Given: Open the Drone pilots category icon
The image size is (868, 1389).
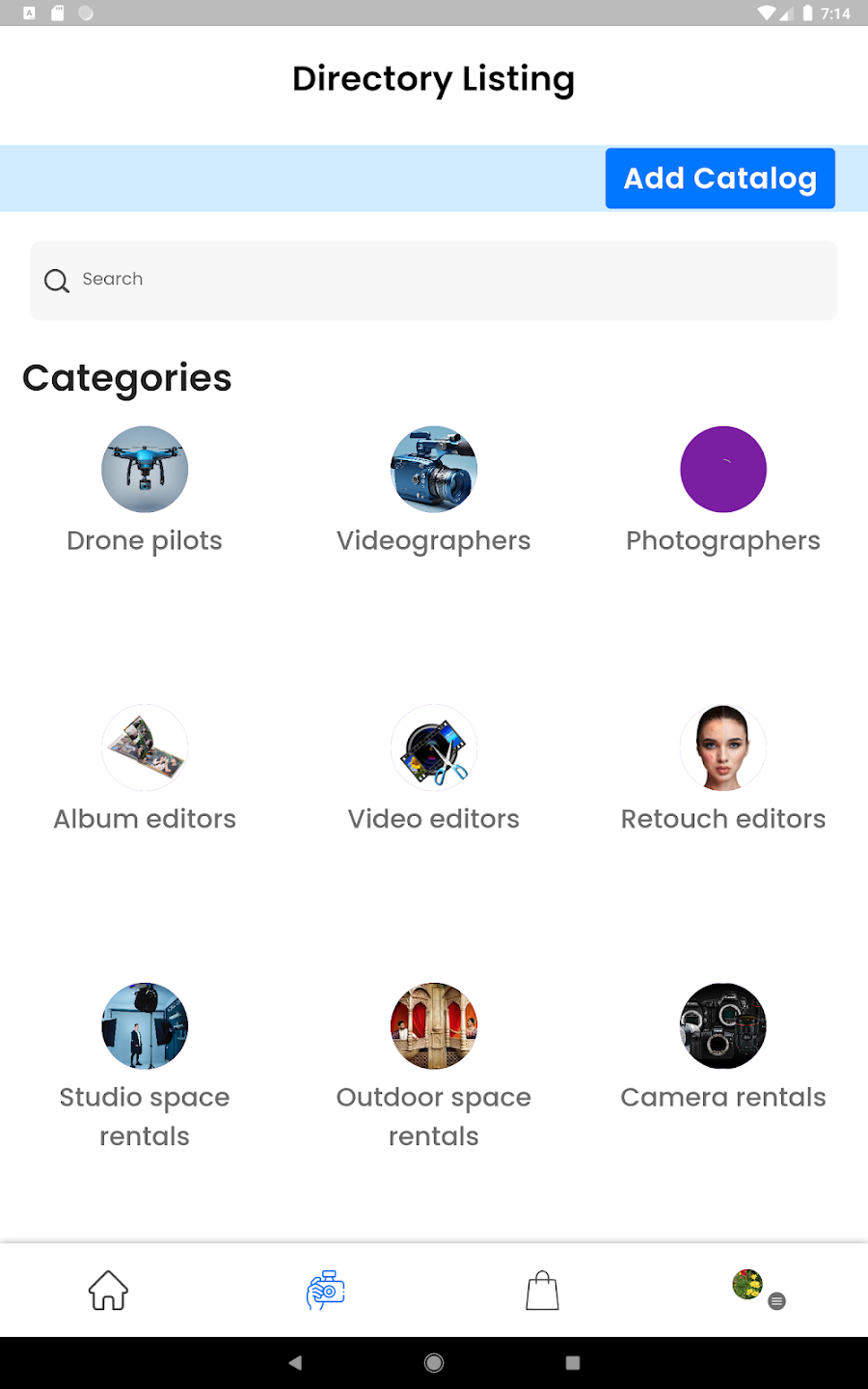Looking at the screenshot, I should point(145,470).
